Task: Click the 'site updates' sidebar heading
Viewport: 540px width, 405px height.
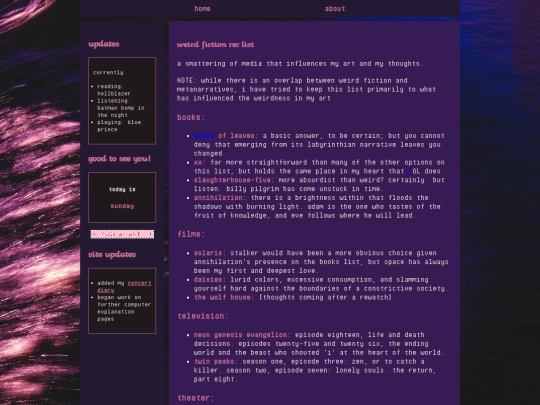Action: pos(112,255)
